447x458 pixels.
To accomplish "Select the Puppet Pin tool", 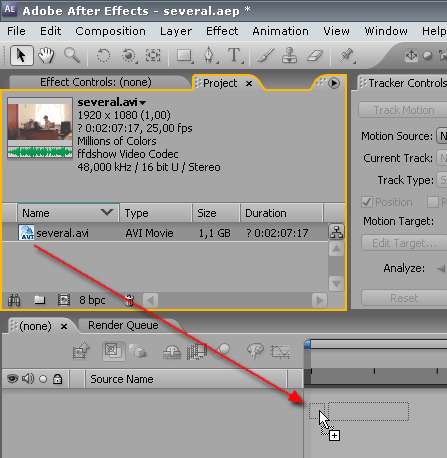I will pos(347,55).
